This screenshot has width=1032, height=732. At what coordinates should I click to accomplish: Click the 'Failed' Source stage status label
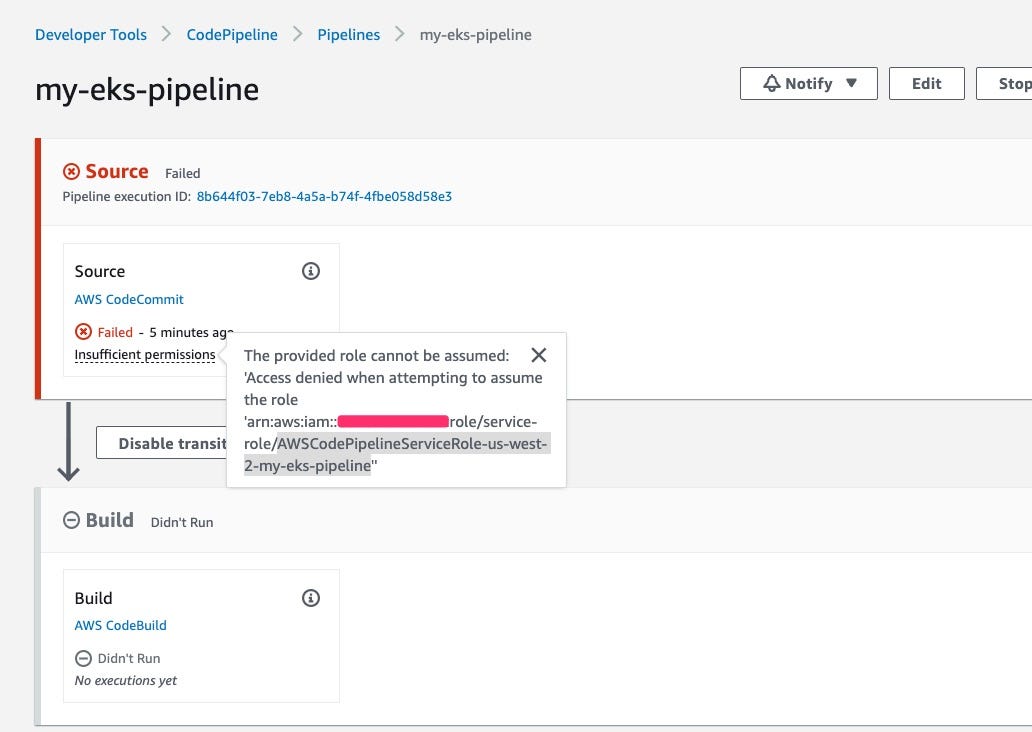[x=182, y=173]
